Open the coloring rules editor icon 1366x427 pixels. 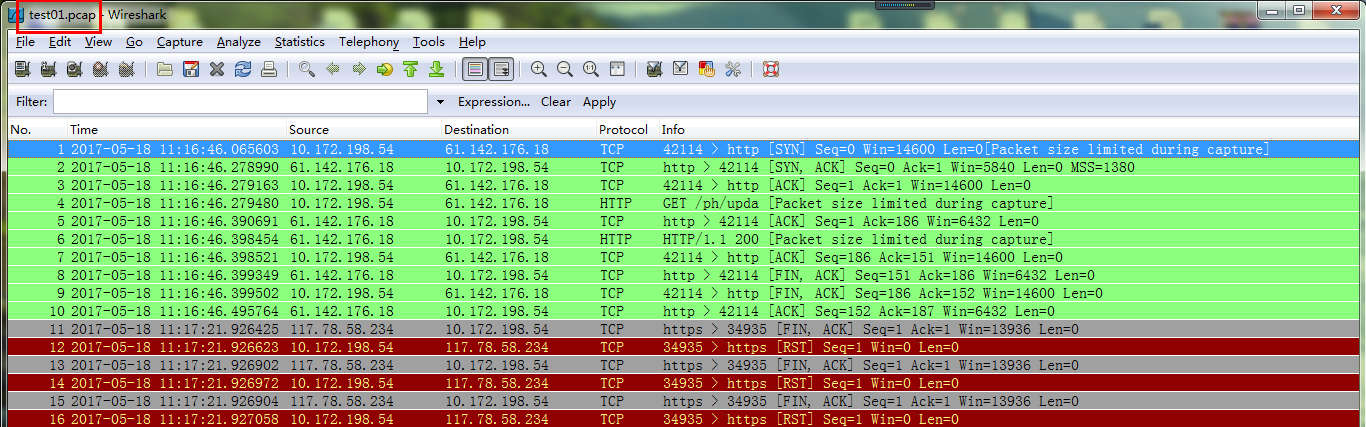pos(707,69)
